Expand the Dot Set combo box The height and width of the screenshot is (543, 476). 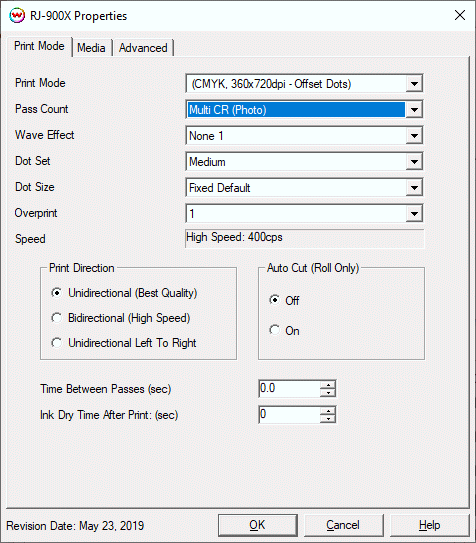414,162
